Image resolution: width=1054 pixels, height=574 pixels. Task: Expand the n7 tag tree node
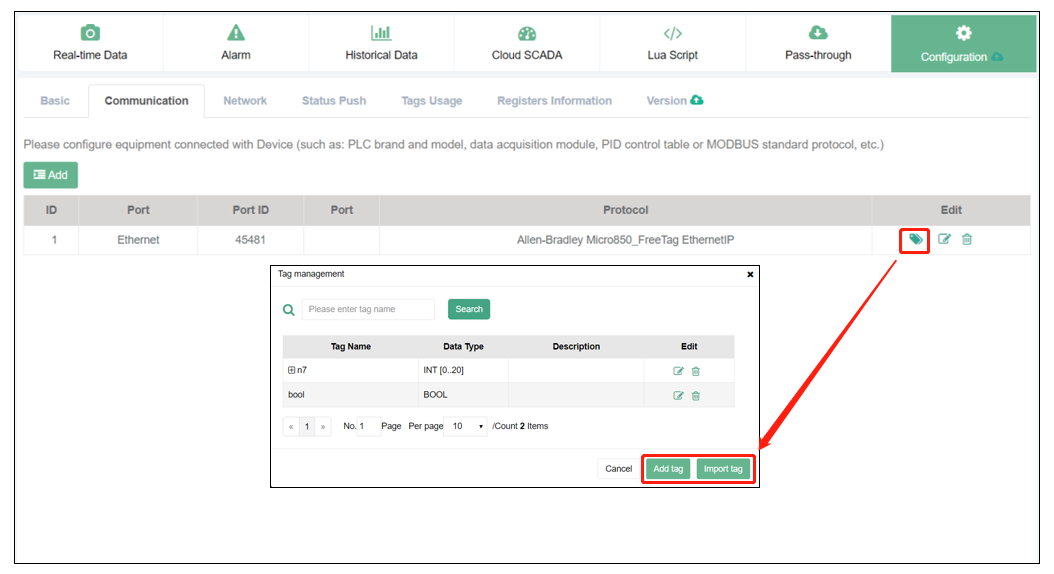(x=291, y=370)
